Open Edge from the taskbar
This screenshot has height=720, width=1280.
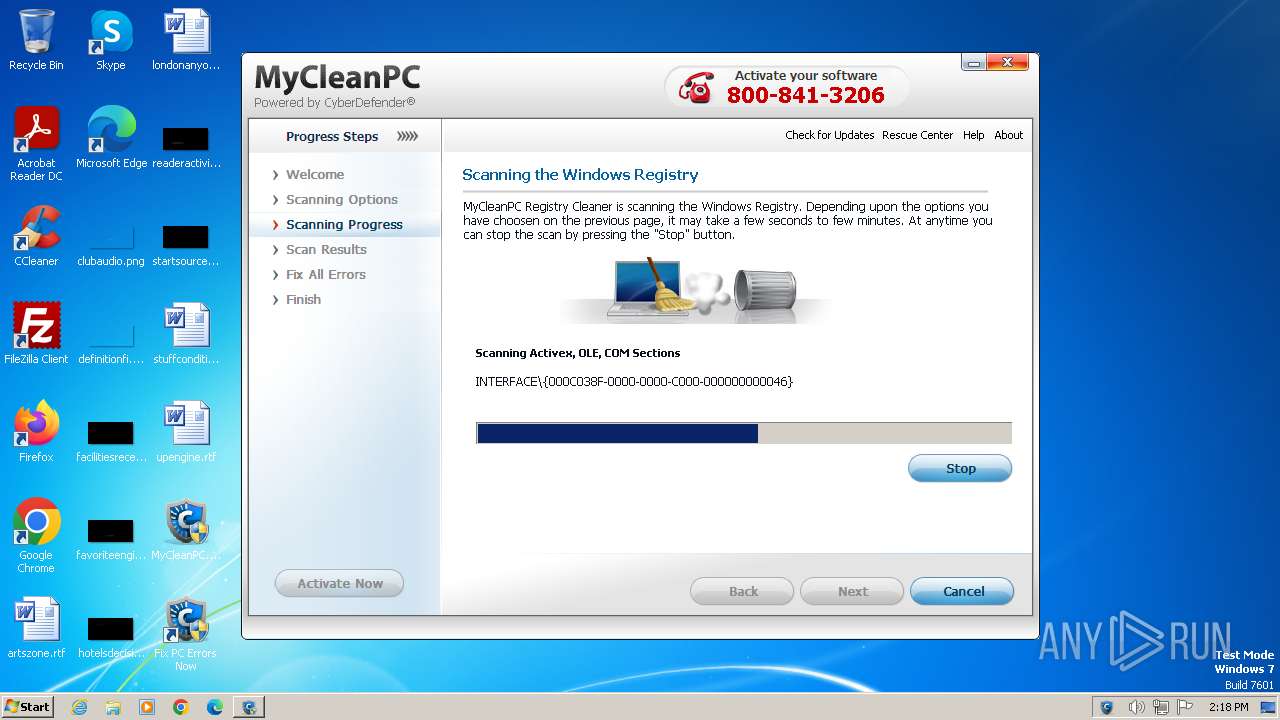tap(215, 707)
